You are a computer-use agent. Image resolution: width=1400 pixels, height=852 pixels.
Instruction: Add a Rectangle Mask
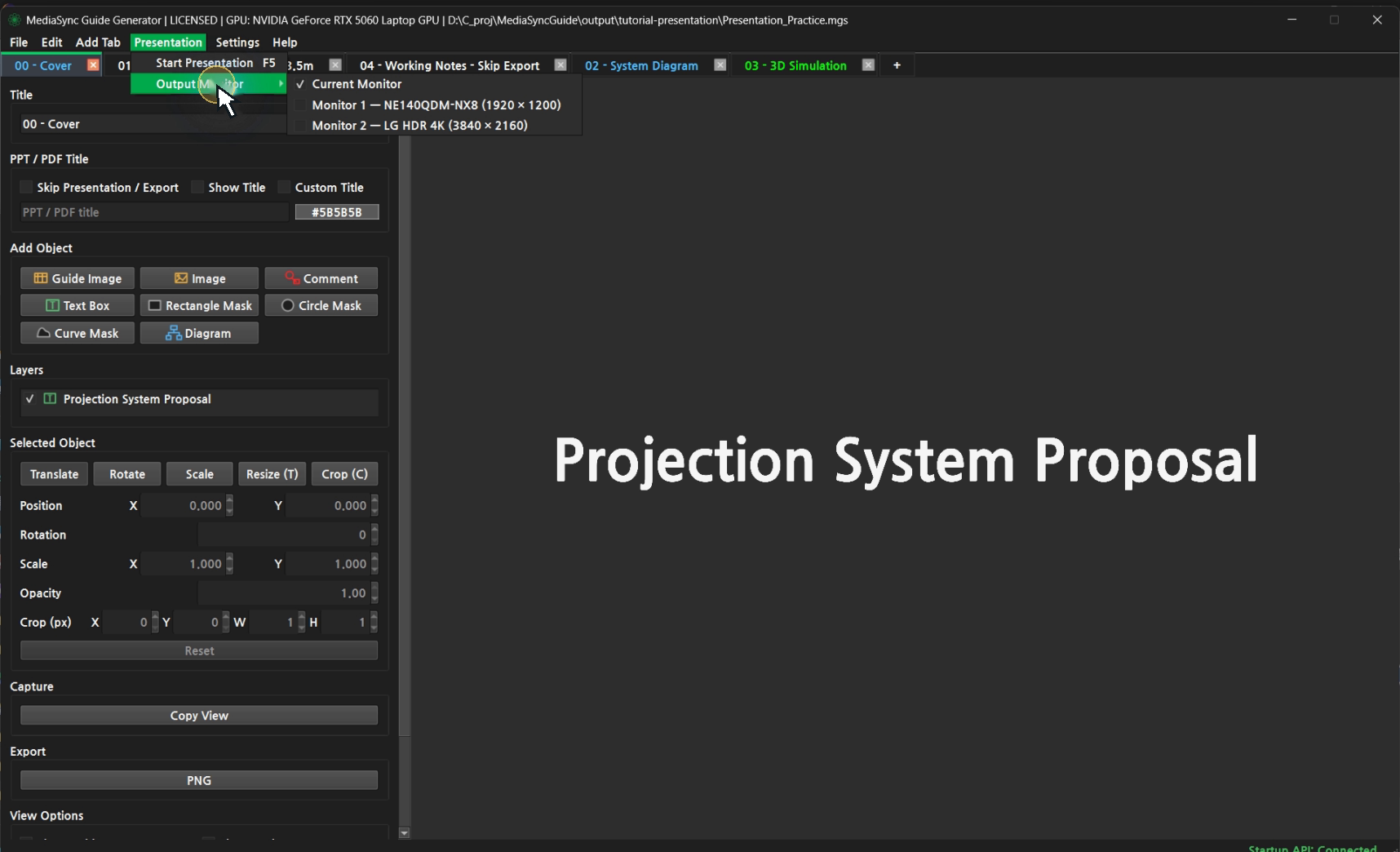coord(199,305)
